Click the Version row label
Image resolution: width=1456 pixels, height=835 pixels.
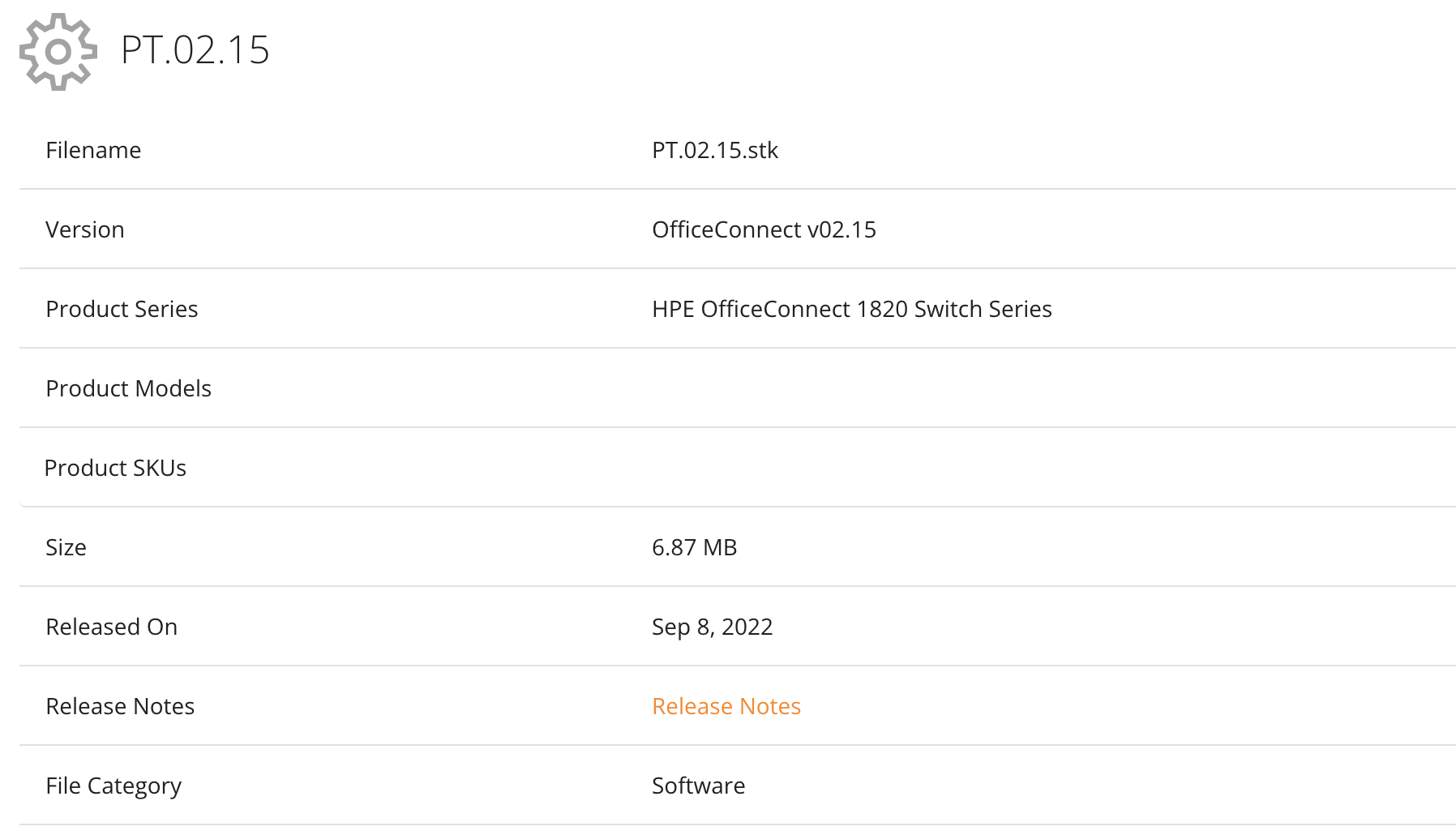[85, 229]
